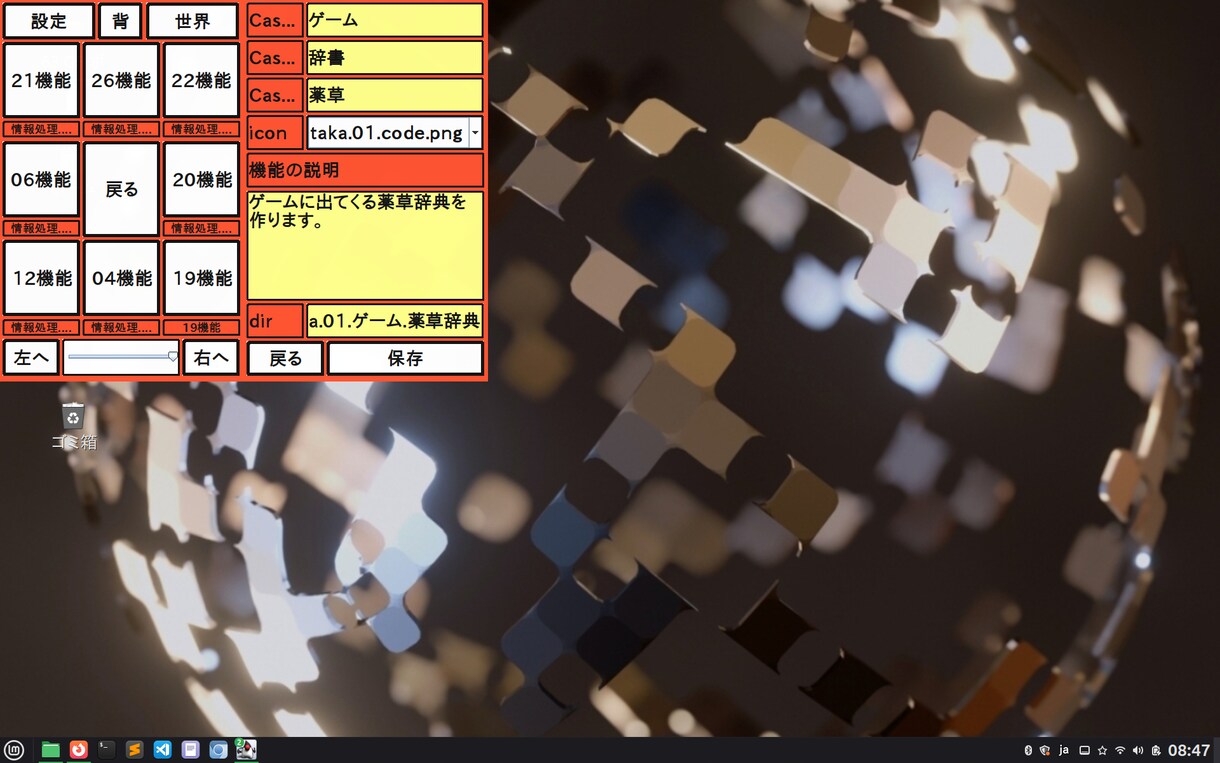Click the security shield tray icon
This screenshot has height=763, width=1220.
point(1045,751)
